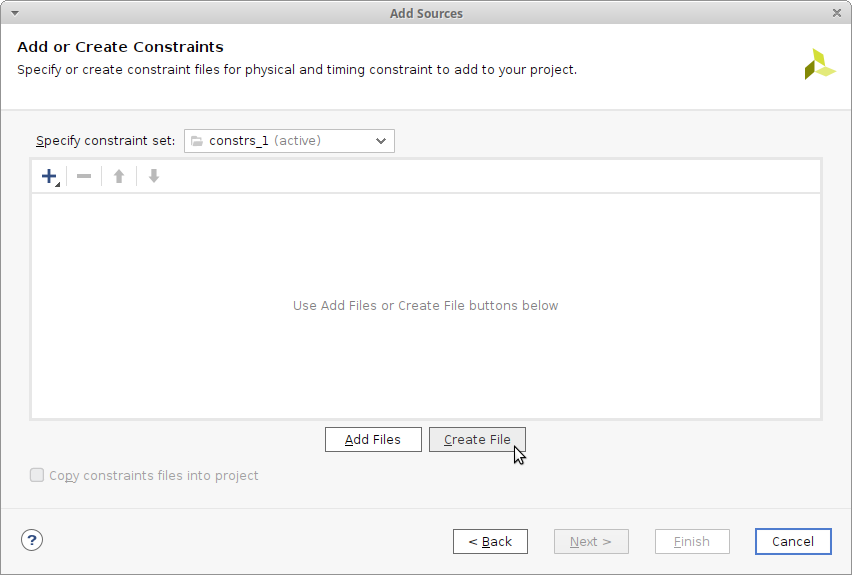Viewport: 852px width, 575px height.
Task: Cancel the Add Sources wizard
Action: pos(793,541)
